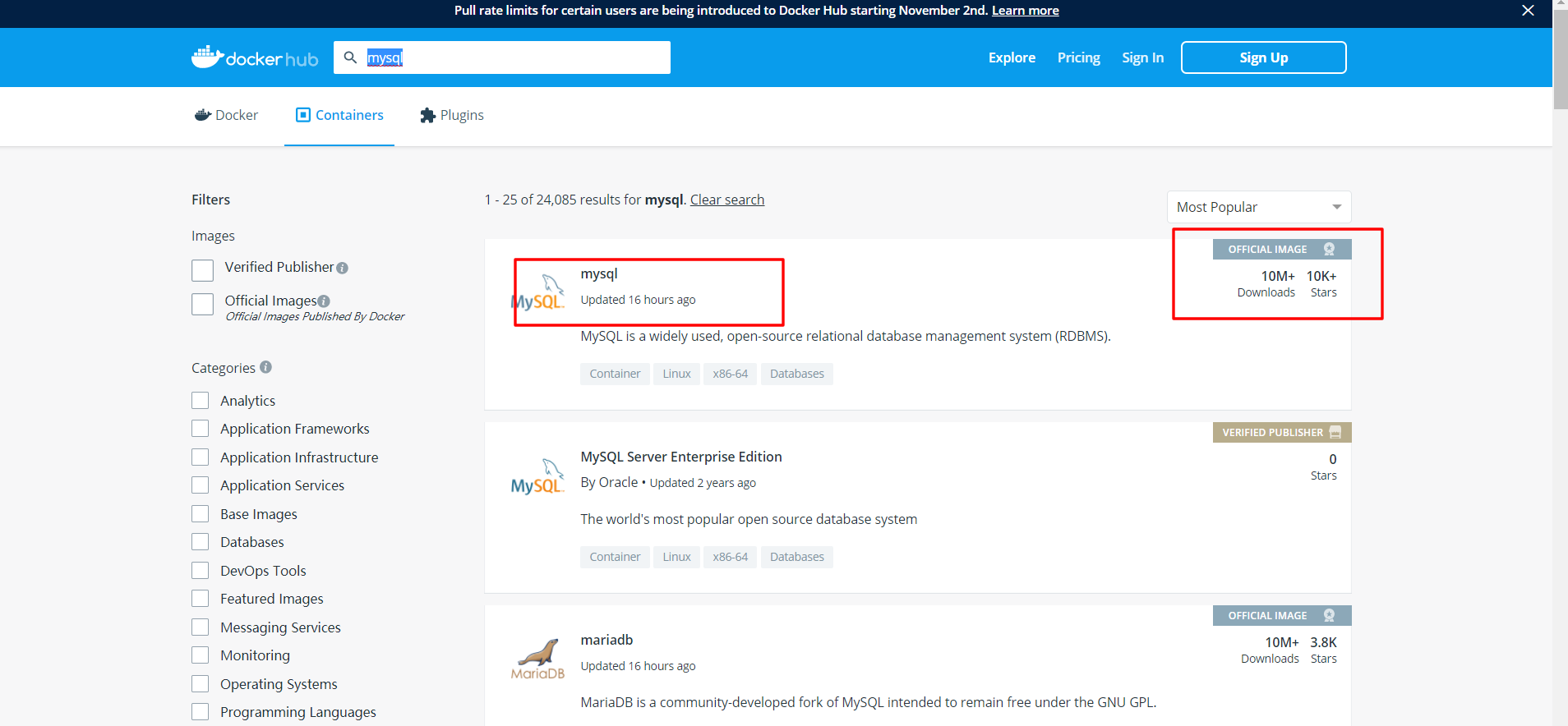Open the mysql image title

point(599,273)
